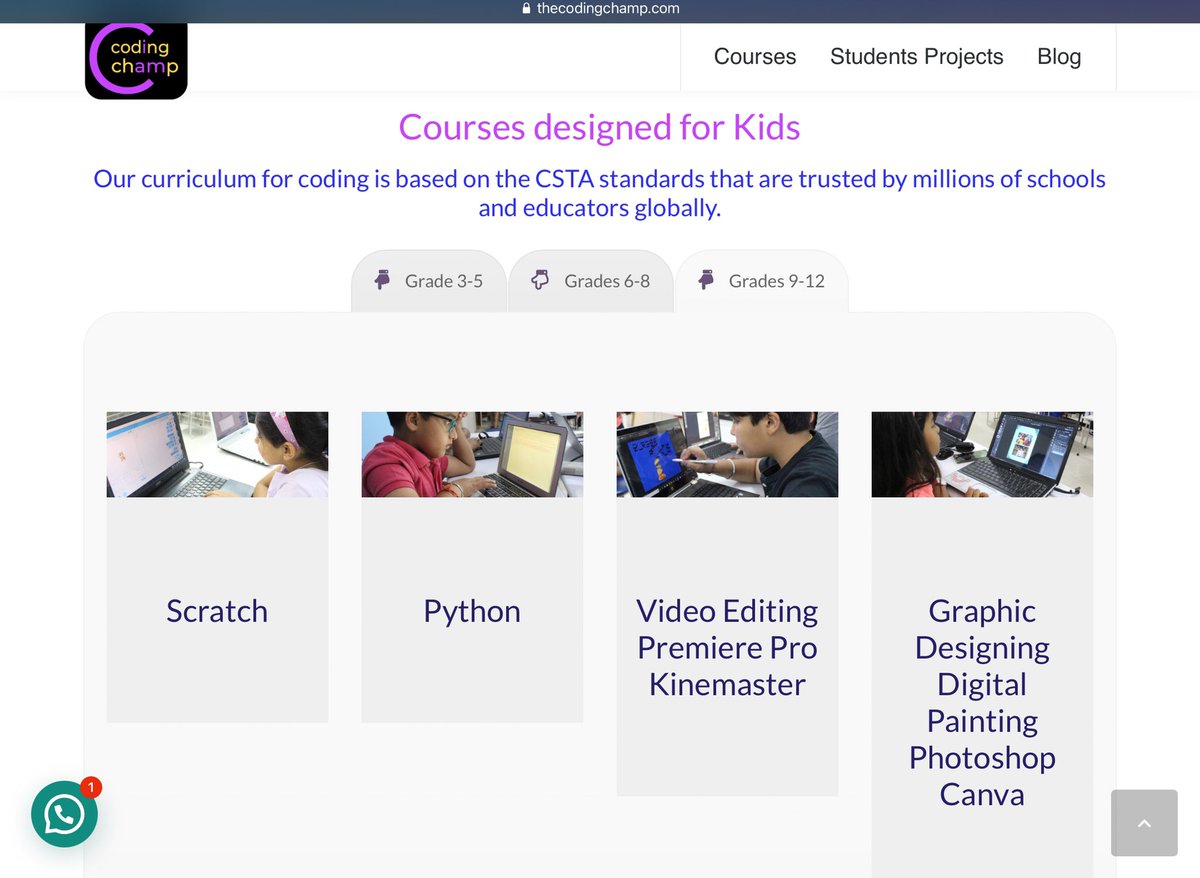Select the Video Editing Premiere Pro Kinemaster title
The image size is (1200, 878).
(727, 648)
